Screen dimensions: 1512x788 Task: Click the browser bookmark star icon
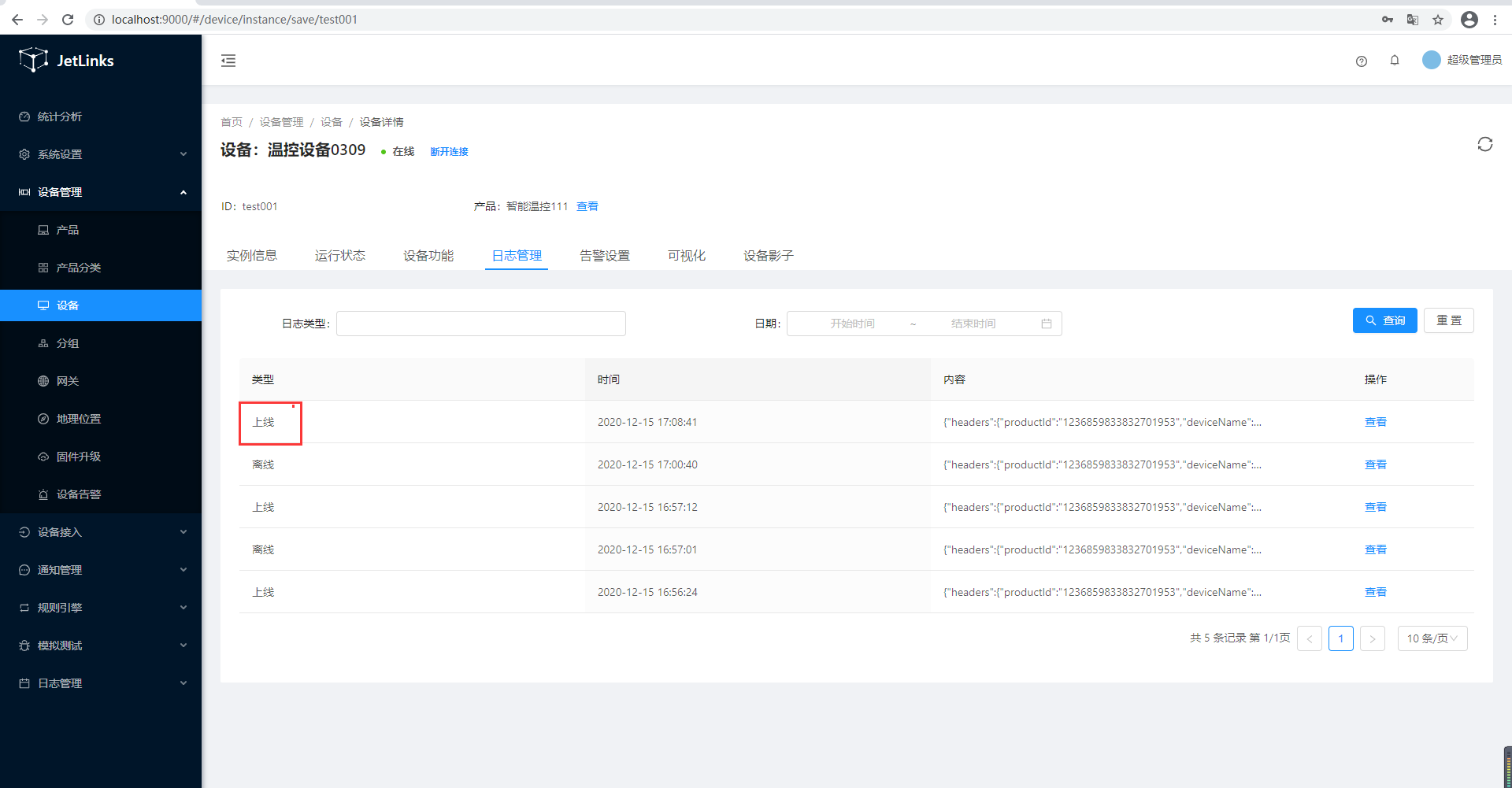(1437, 20)
